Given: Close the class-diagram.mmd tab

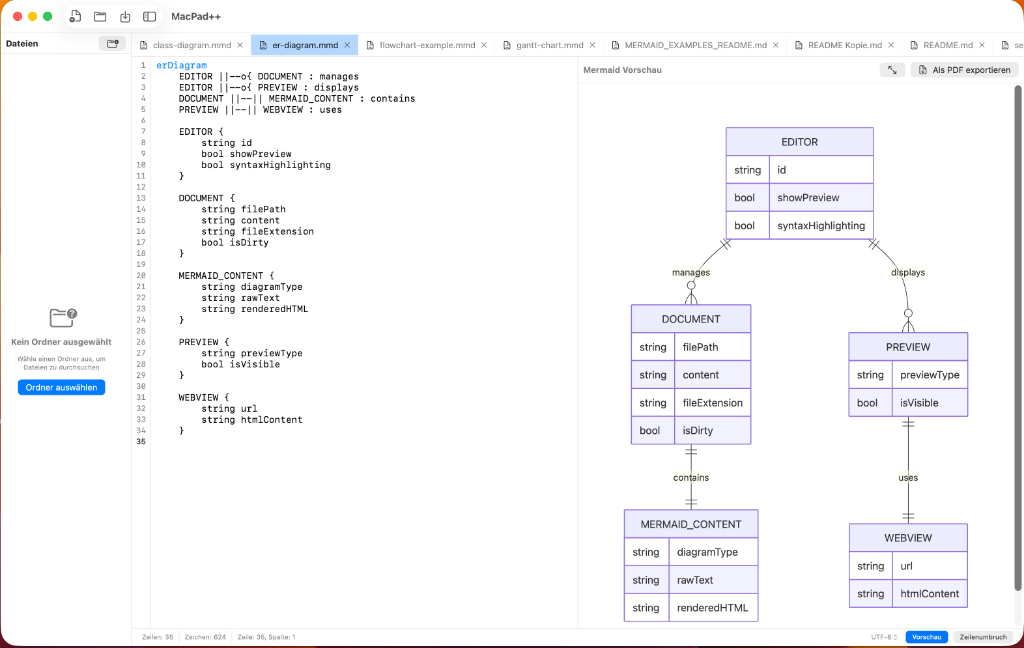Looking at the screenshot, I should (x=240, y=45).
